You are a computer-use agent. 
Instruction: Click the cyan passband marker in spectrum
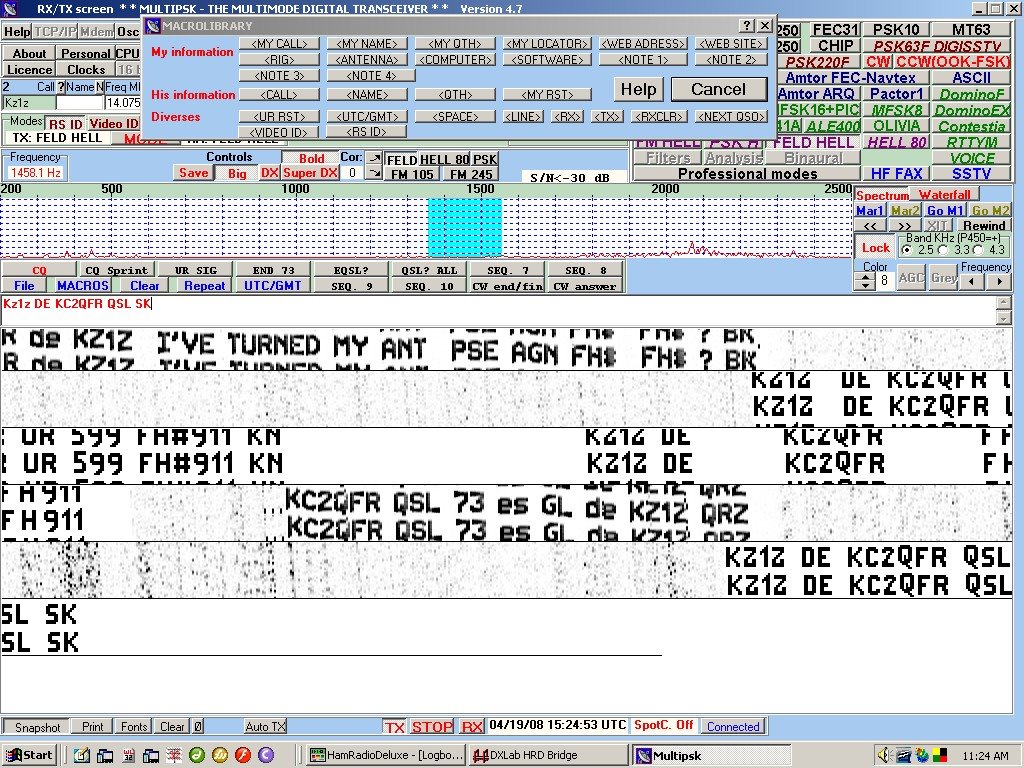(464, 227)
